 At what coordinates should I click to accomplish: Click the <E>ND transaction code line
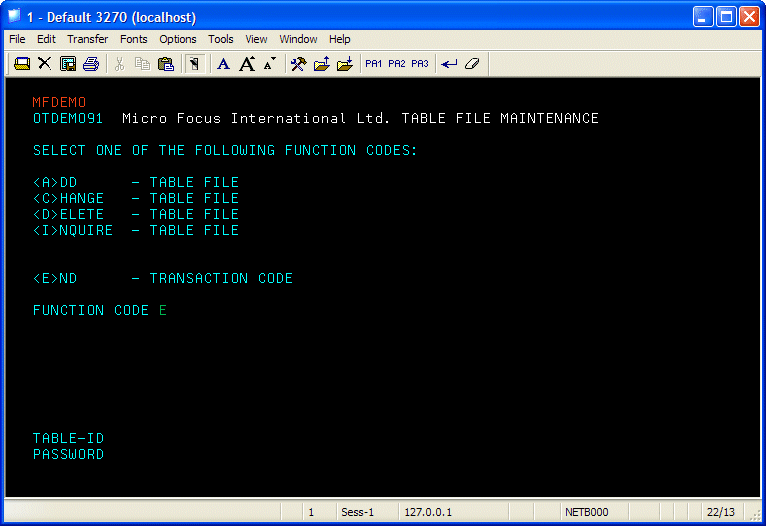pyautogui.click(x=163, y=278)
